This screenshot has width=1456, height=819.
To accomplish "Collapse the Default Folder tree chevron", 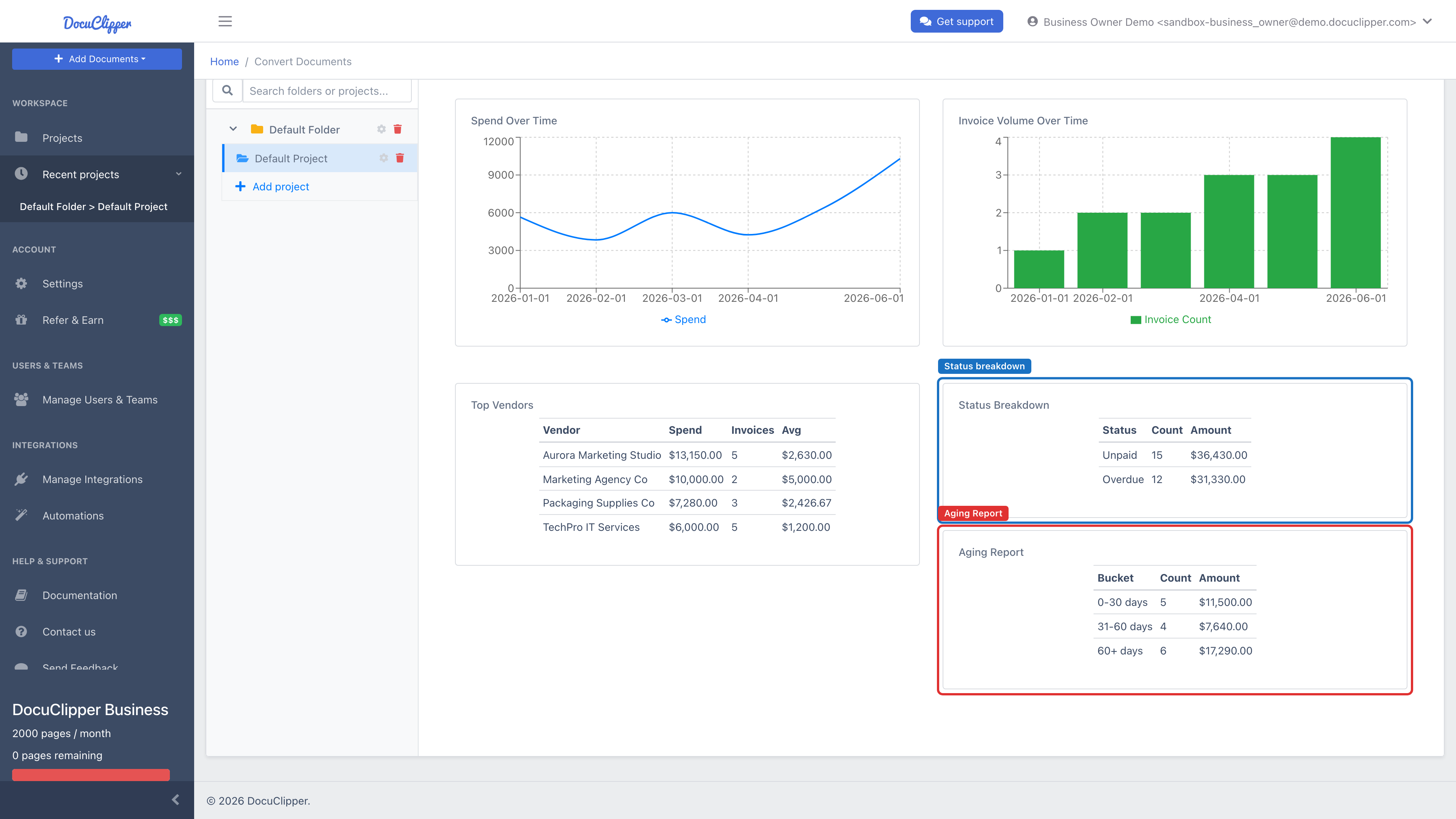I will point(233,129).
